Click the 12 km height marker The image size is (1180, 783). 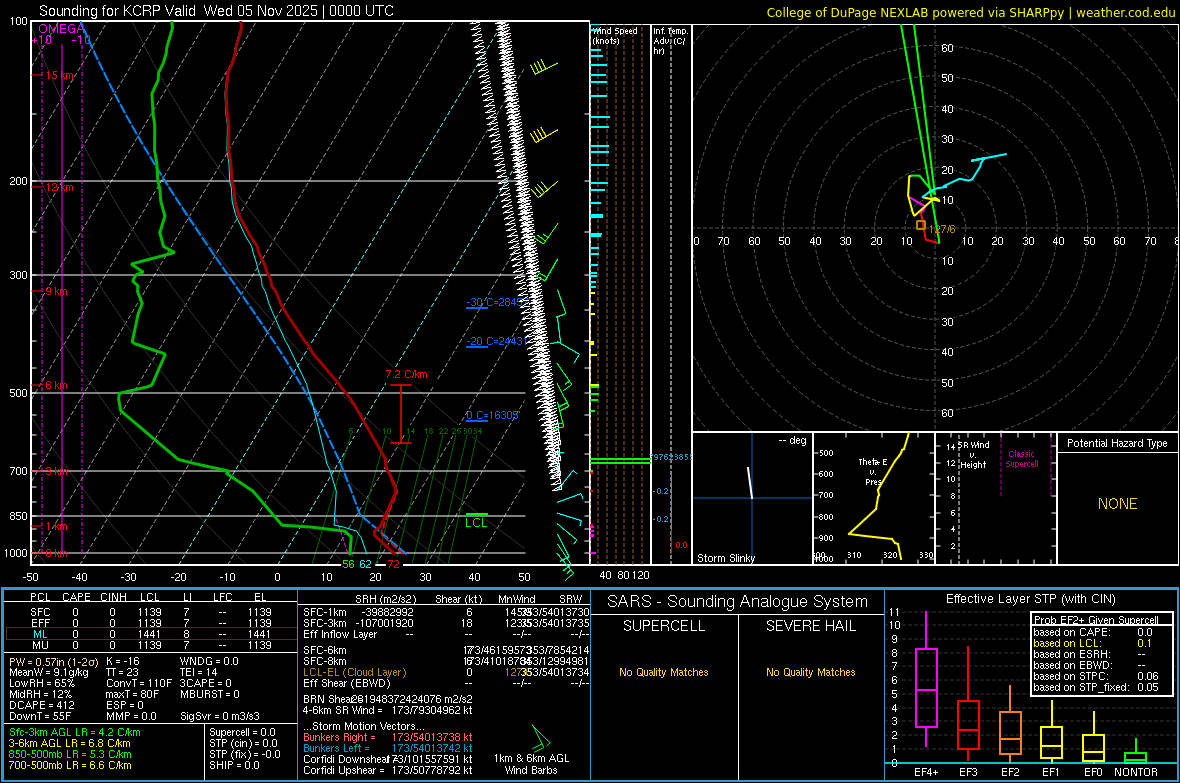click(x=59, y=187)
